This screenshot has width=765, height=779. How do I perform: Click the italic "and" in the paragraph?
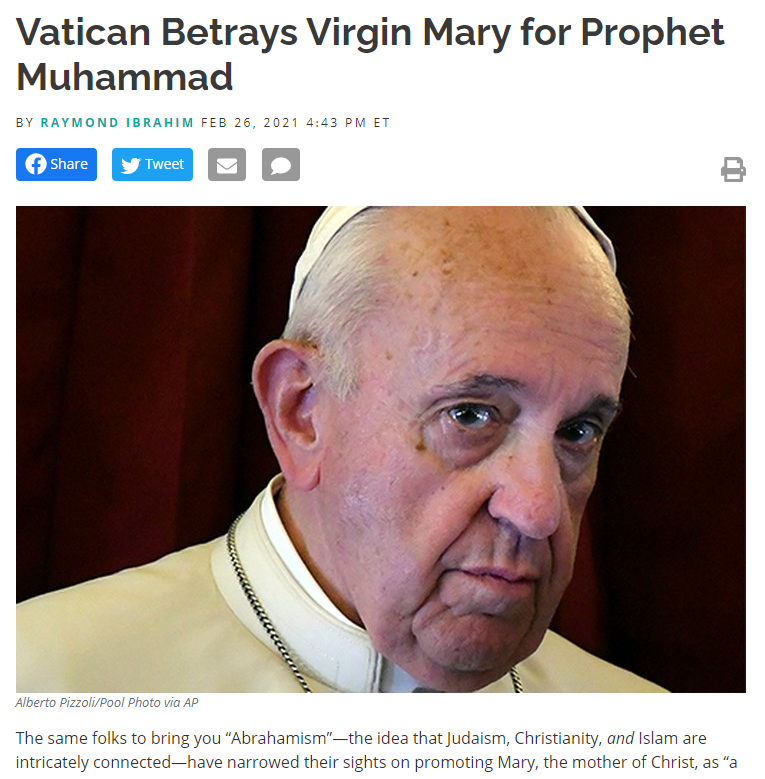(x=620, y=738)
